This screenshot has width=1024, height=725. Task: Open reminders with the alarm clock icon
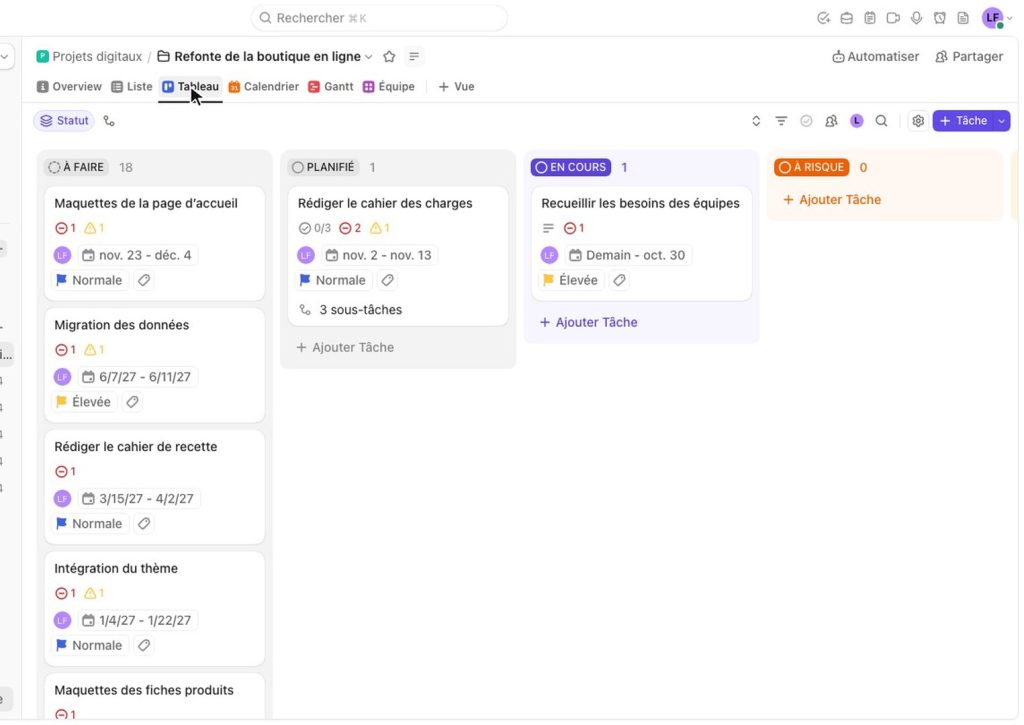pos(940,18)
